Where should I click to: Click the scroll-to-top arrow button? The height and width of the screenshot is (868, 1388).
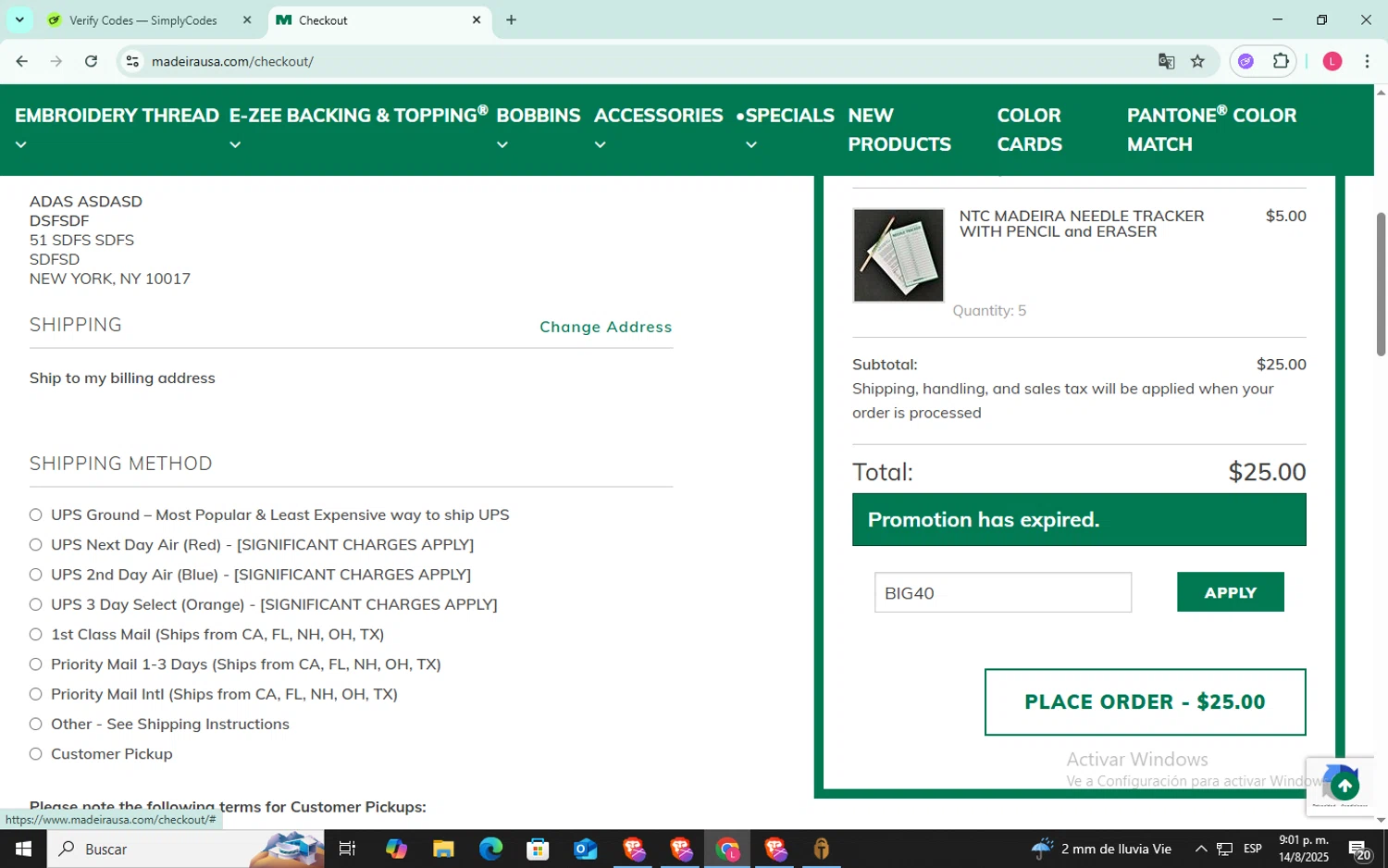point(1345,787)
